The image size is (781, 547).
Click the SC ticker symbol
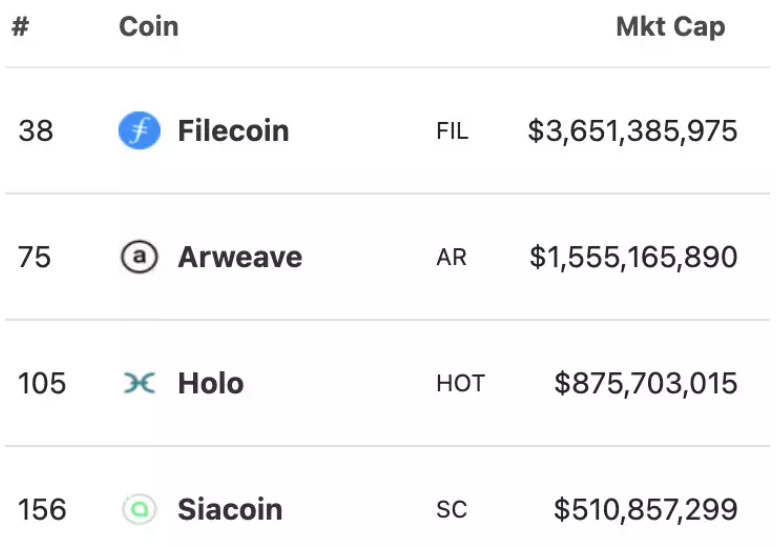[x=451, y=510]
